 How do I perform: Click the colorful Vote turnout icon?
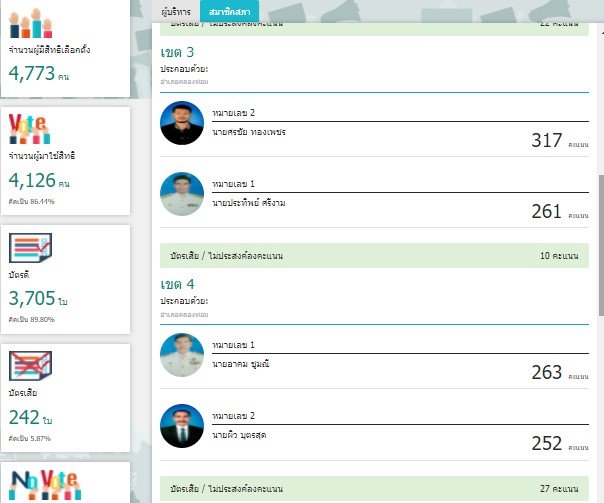point(30,129)
